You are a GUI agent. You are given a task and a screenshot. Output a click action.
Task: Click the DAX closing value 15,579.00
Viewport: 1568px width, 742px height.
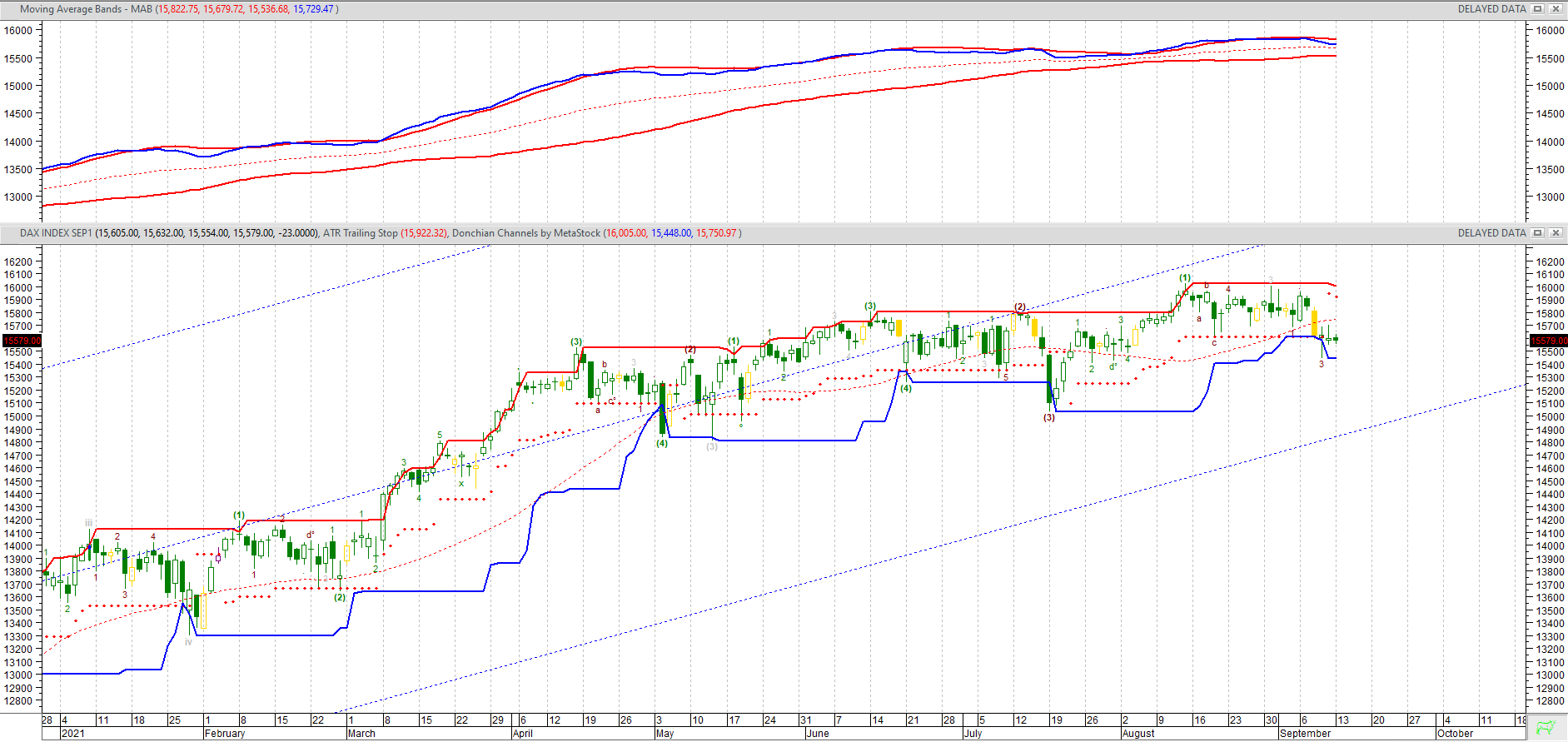[x=253, y=233]
